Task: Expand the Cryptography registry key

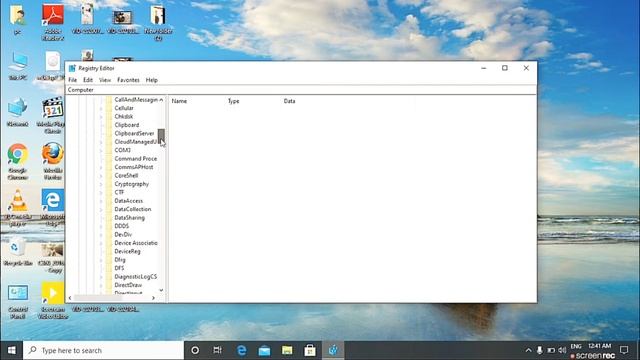Action: pyautogui.click(x=101, y=184)
